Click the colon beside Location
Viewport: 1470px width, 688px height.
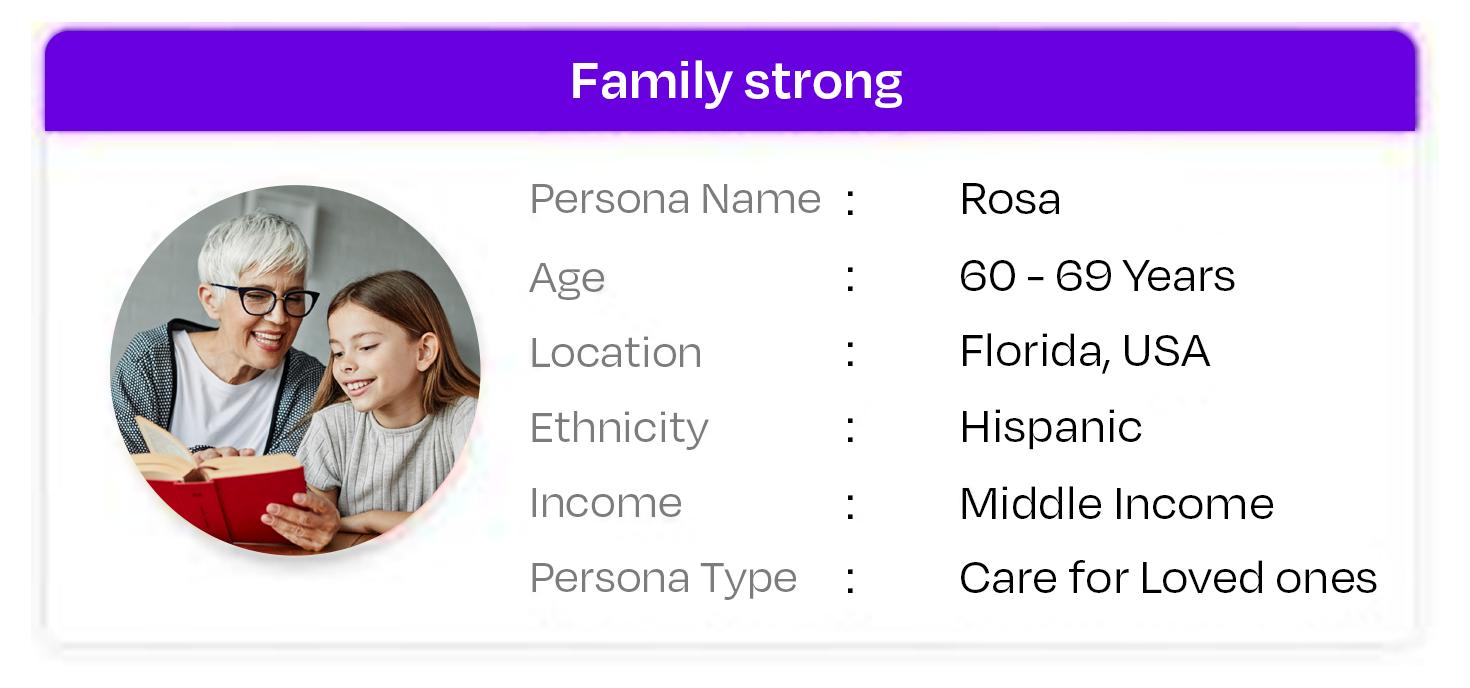tap(850, 355)
